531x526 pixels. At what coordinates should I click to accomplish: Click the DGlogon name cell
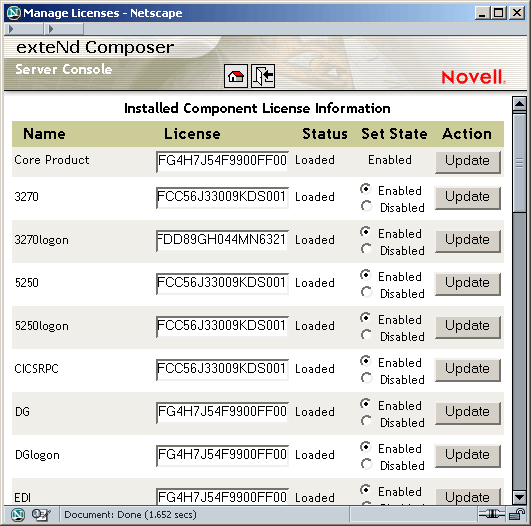(x=37, y=455)
